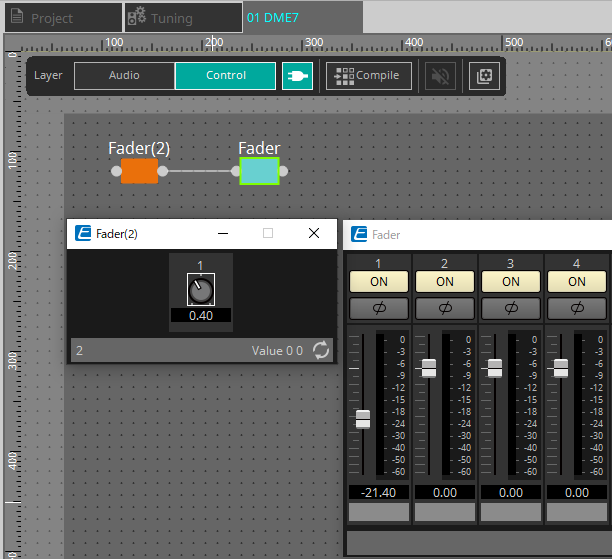Click channel 2 level field showing 0.00

pyautogui.click(x=445, y=492)
